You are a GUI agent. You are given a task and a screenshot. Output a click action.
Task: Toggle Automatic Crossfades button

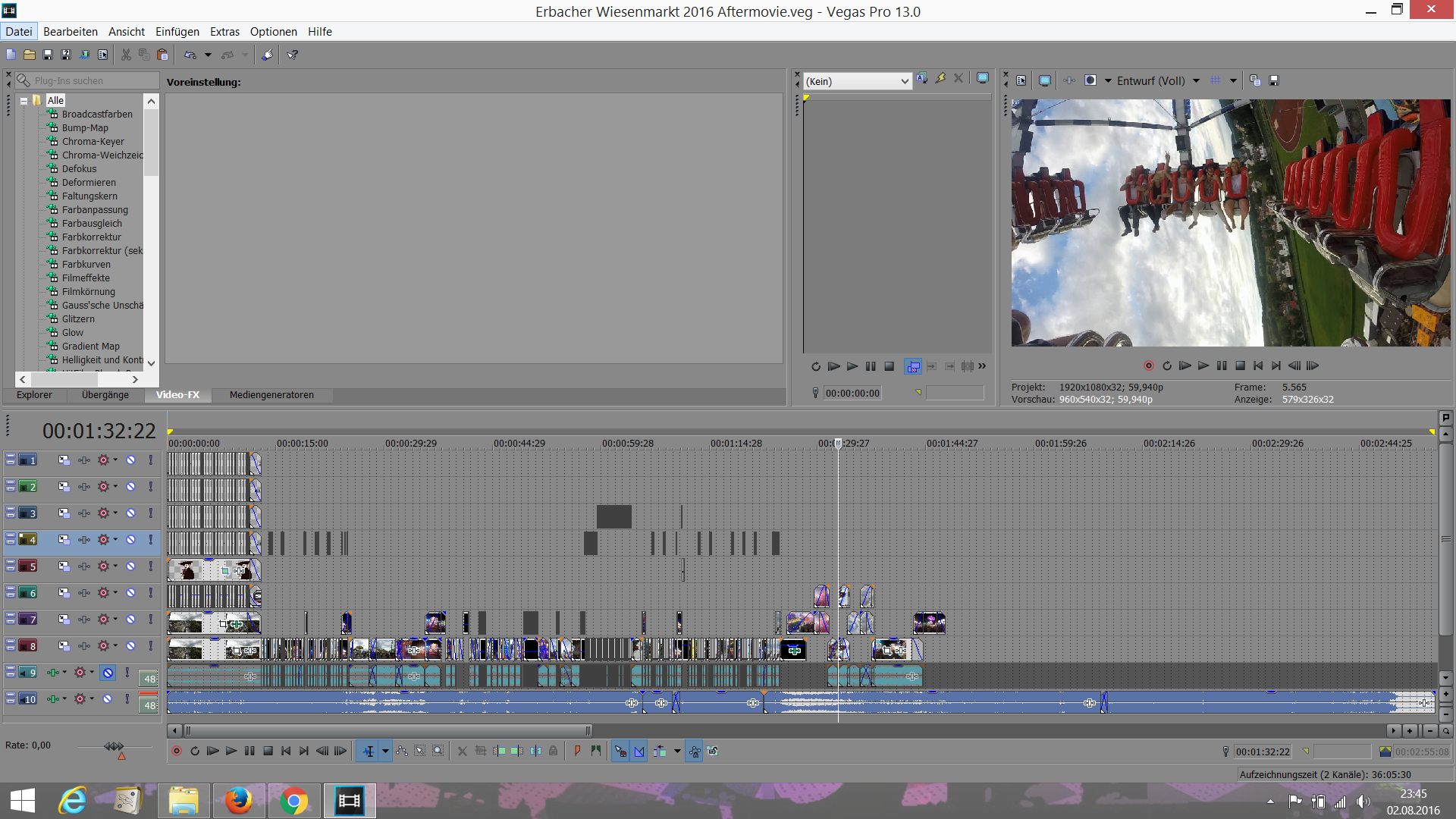click(639, 752)
